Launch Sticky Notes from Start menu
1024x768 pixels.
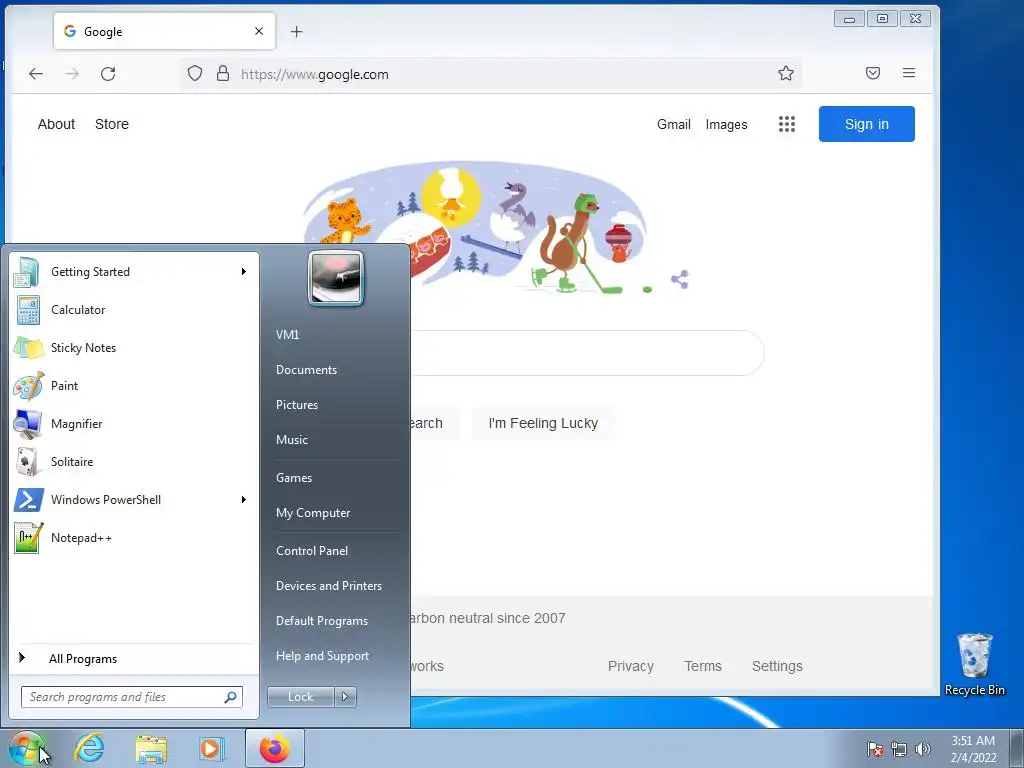point(134,347)
